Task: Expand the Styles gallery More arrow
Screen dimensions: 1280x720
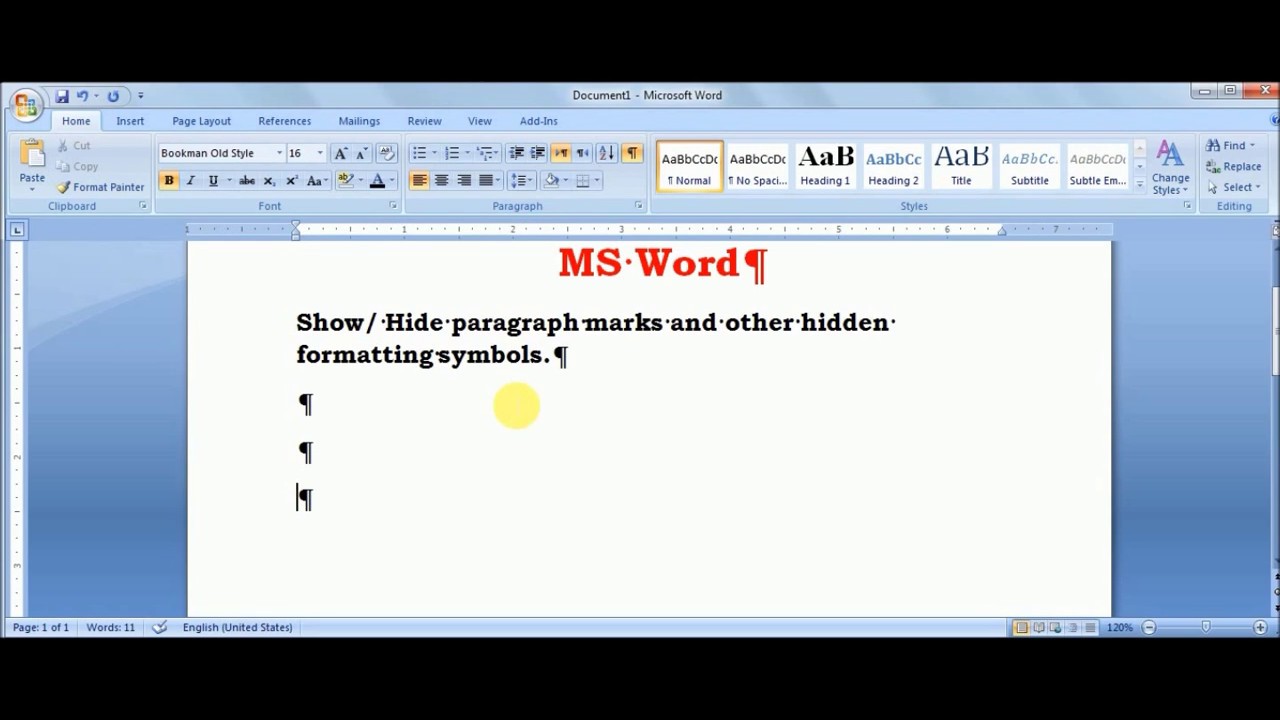Action: click(x=1139, y=184)
